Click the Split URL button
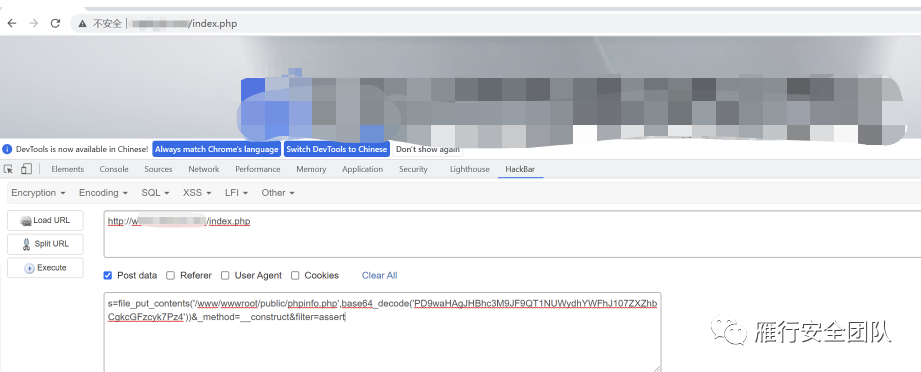 pyautogui.click(x=45, y=244)
